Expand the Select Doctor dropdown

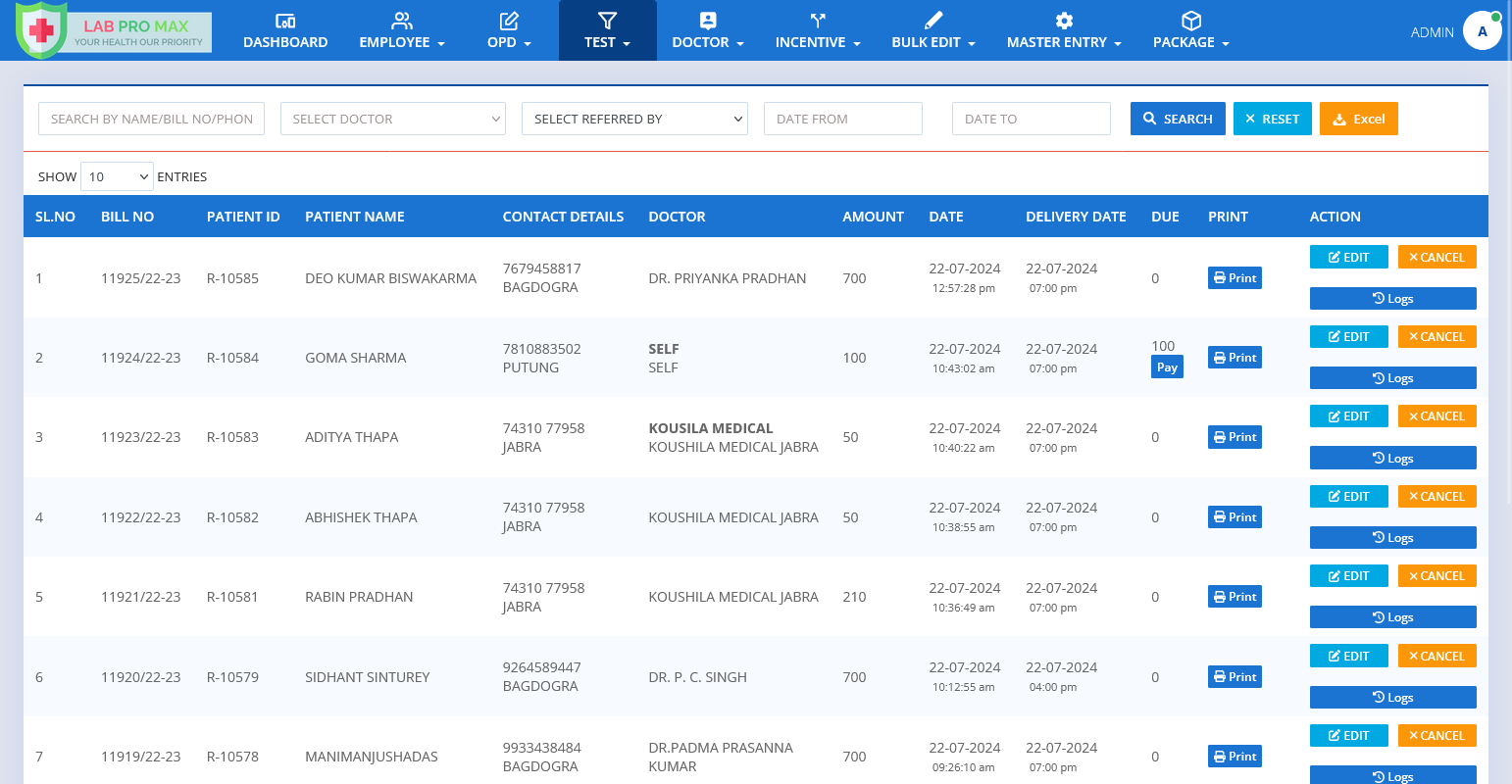click(x=393, y=119)
